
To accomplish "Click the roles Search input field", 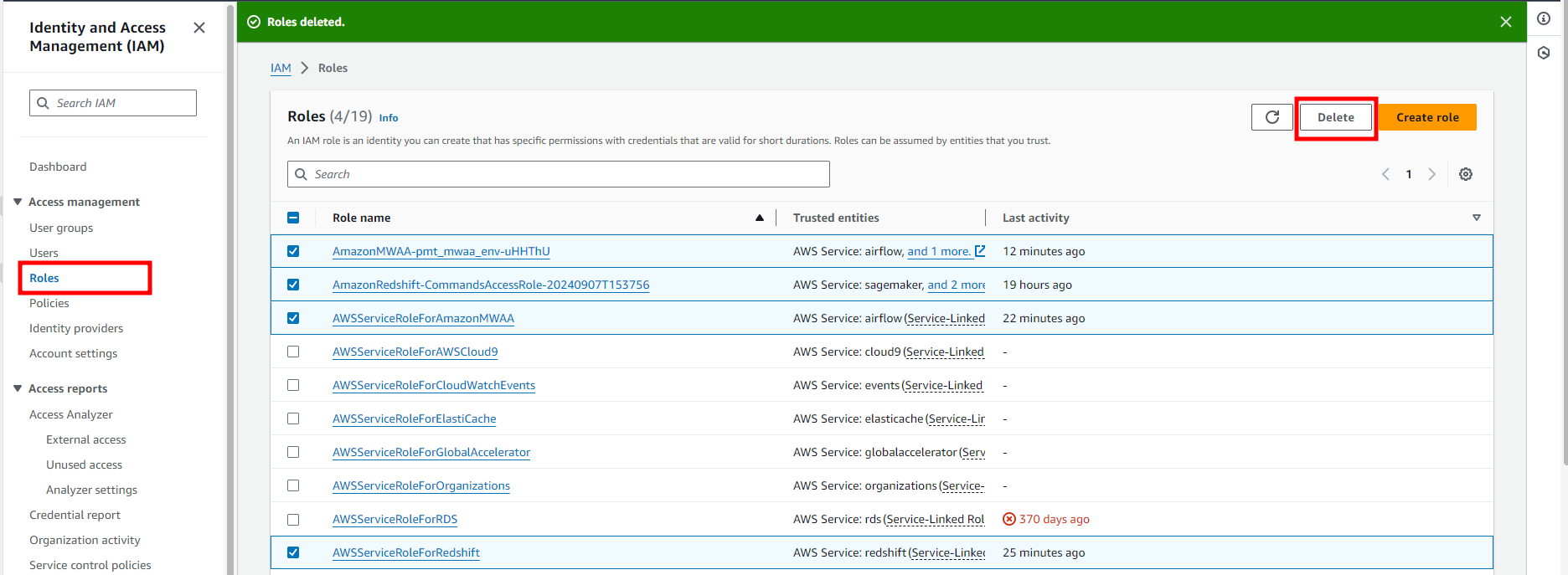I will tap(559, 174).
